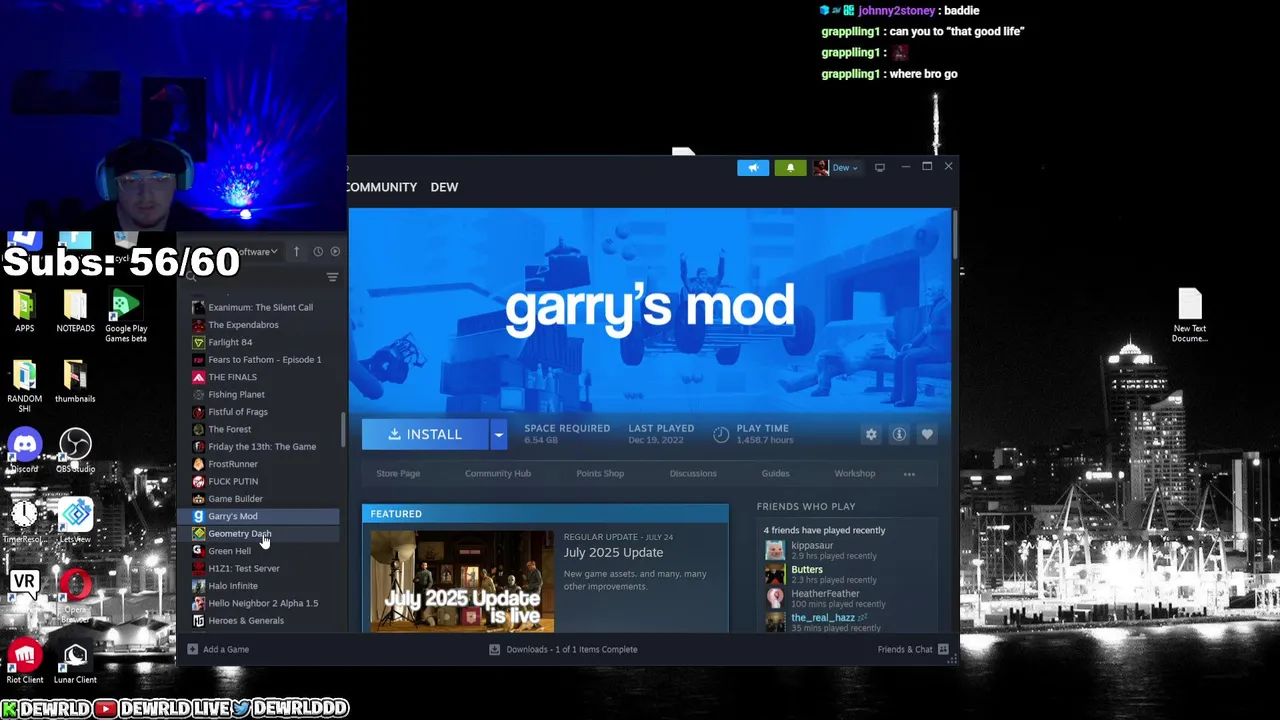Select Garry's Mod in library list
The width and height of the screenshot is (1280, 720).
click(258, 516)
